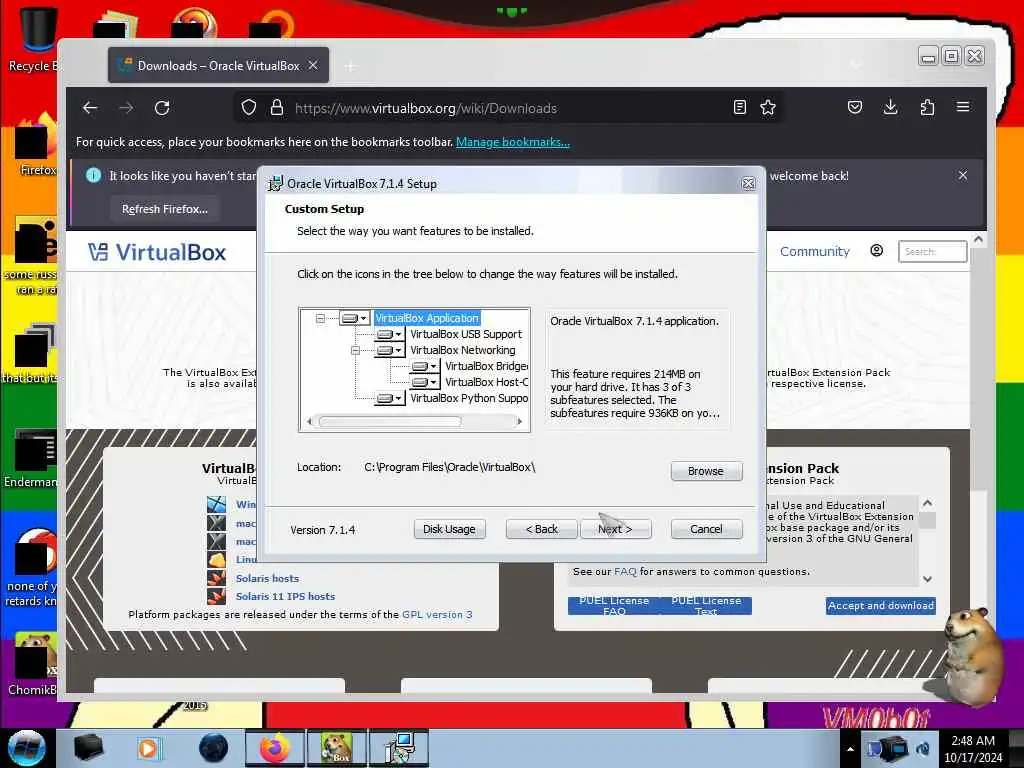Image resolution: width=1024 pixels, height=768 pixels.
Task: Click the PUEL License FAQ button
Action: tap(614, 606)
